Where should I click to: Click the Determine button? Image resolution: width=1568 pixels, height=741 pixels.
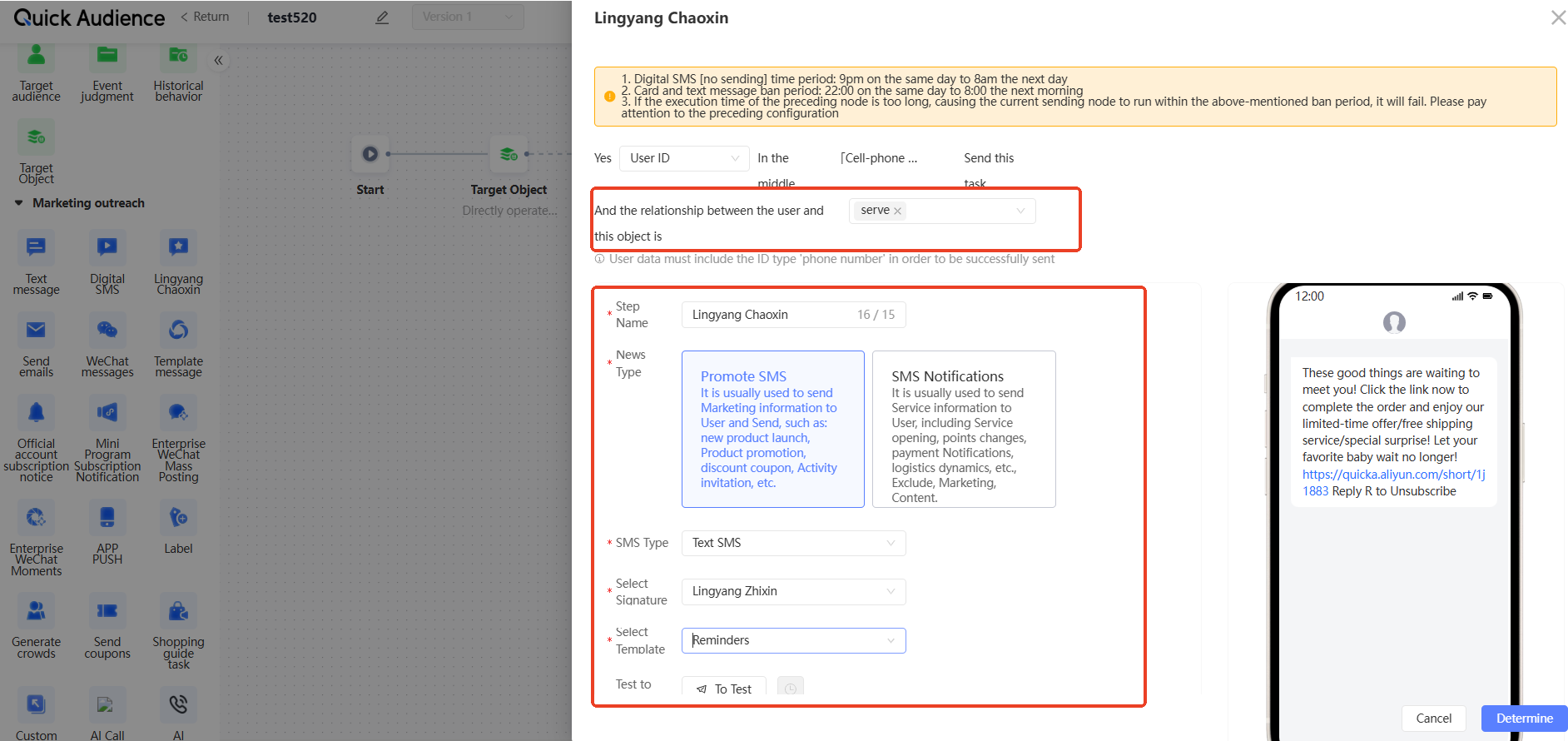1524,719
